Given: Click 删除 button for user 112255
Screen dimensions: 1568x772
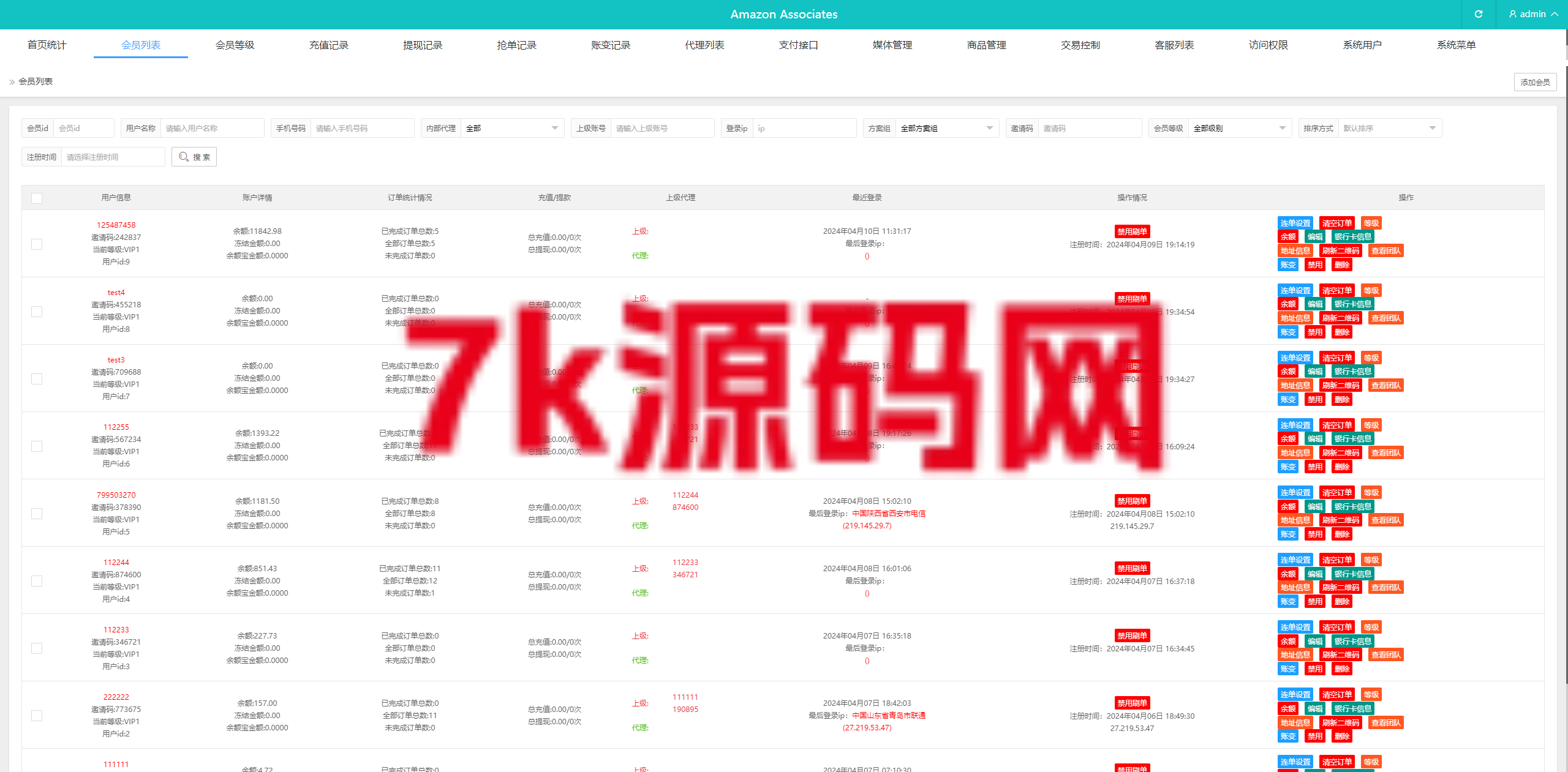Looking at the screenshot, I should pos(1342,467).
